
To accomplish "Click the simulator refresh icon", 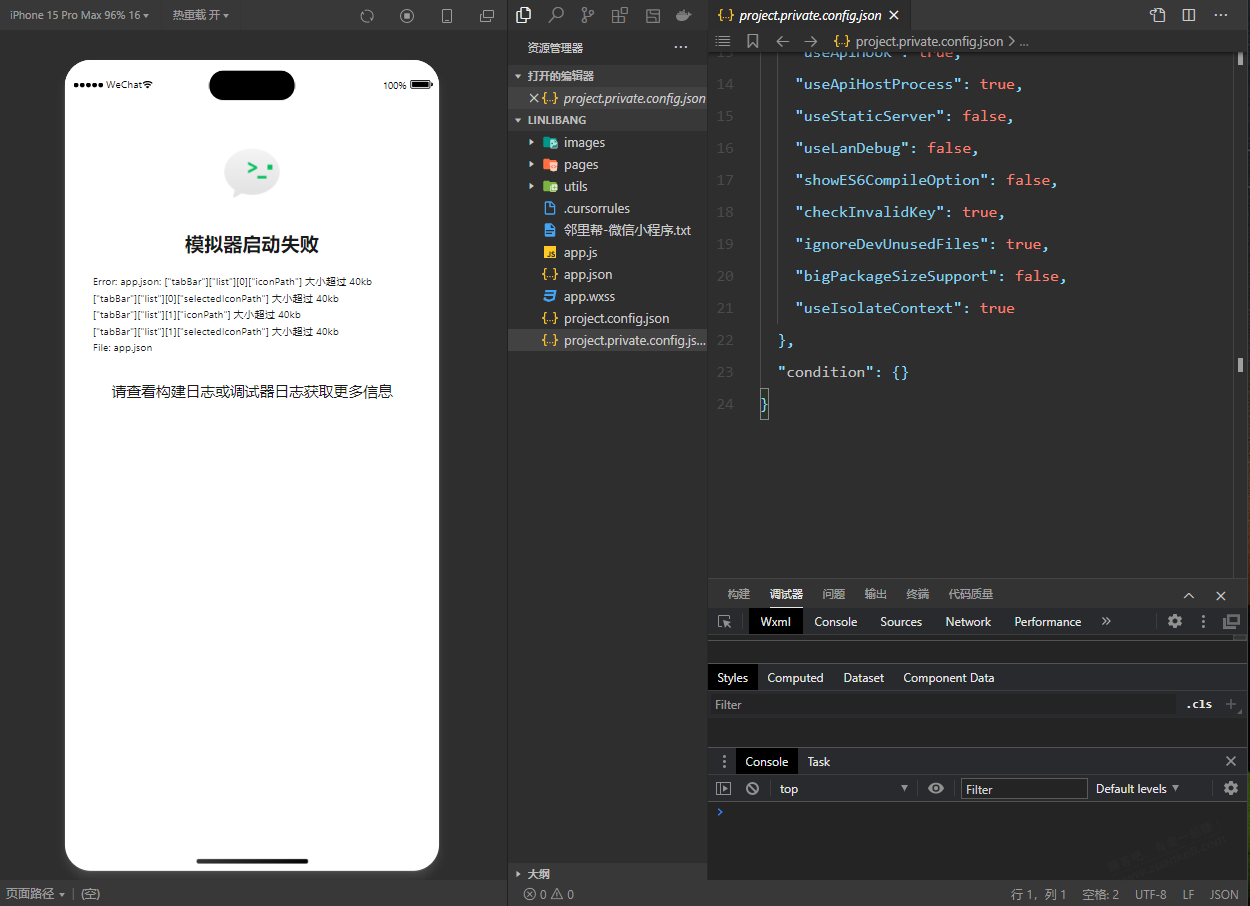I will click(367, 16).
